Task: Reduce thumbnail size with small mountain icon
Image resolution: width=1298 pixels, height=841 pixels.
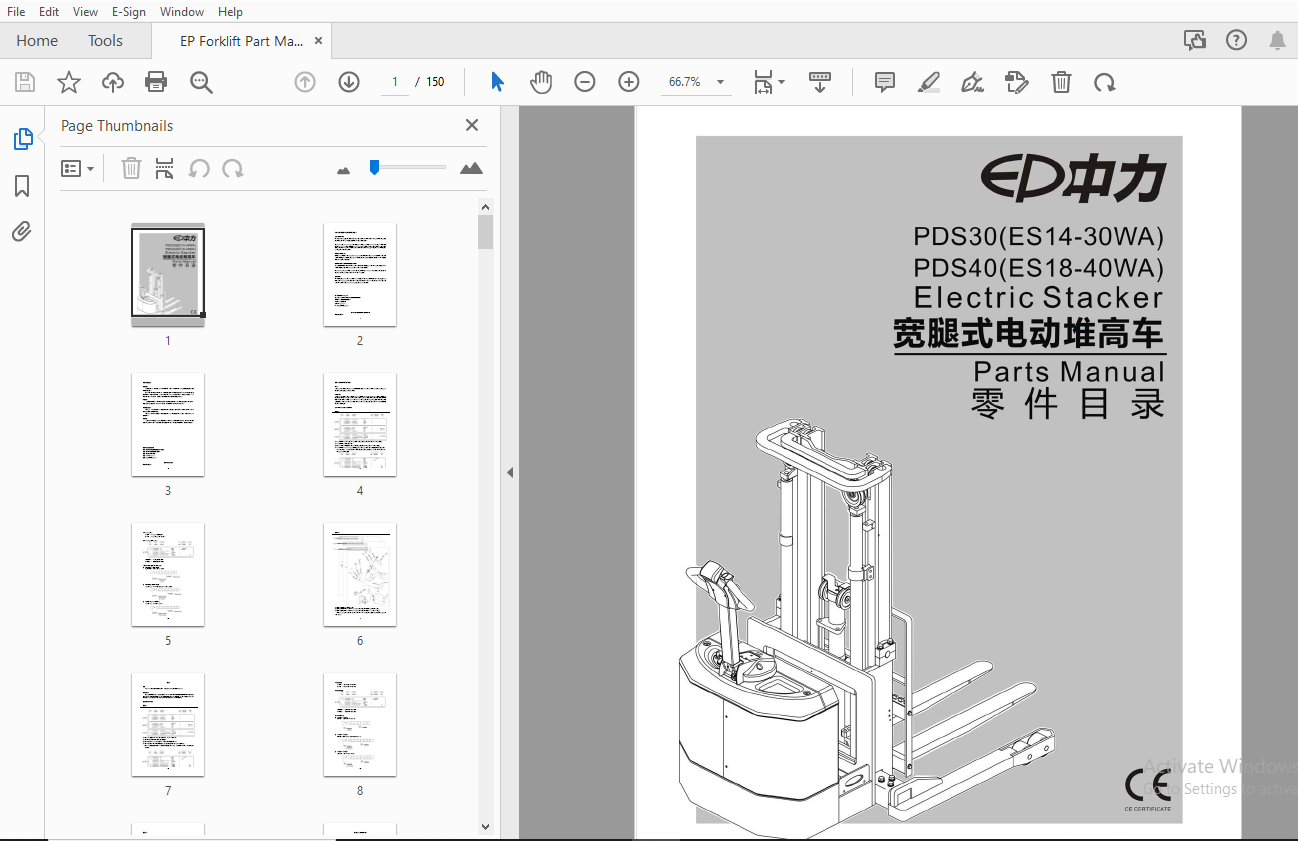Action: point(344,170)
